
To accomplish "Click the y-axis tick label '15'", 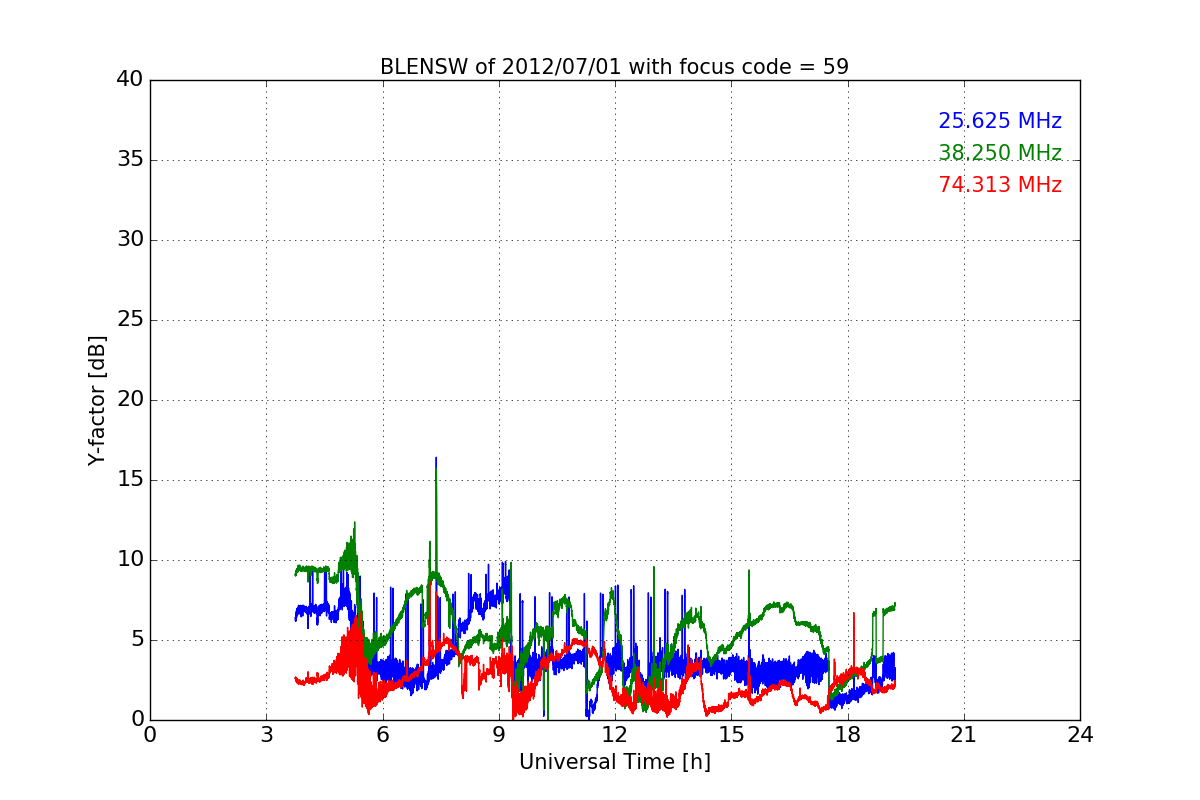I will pos(130,480).
